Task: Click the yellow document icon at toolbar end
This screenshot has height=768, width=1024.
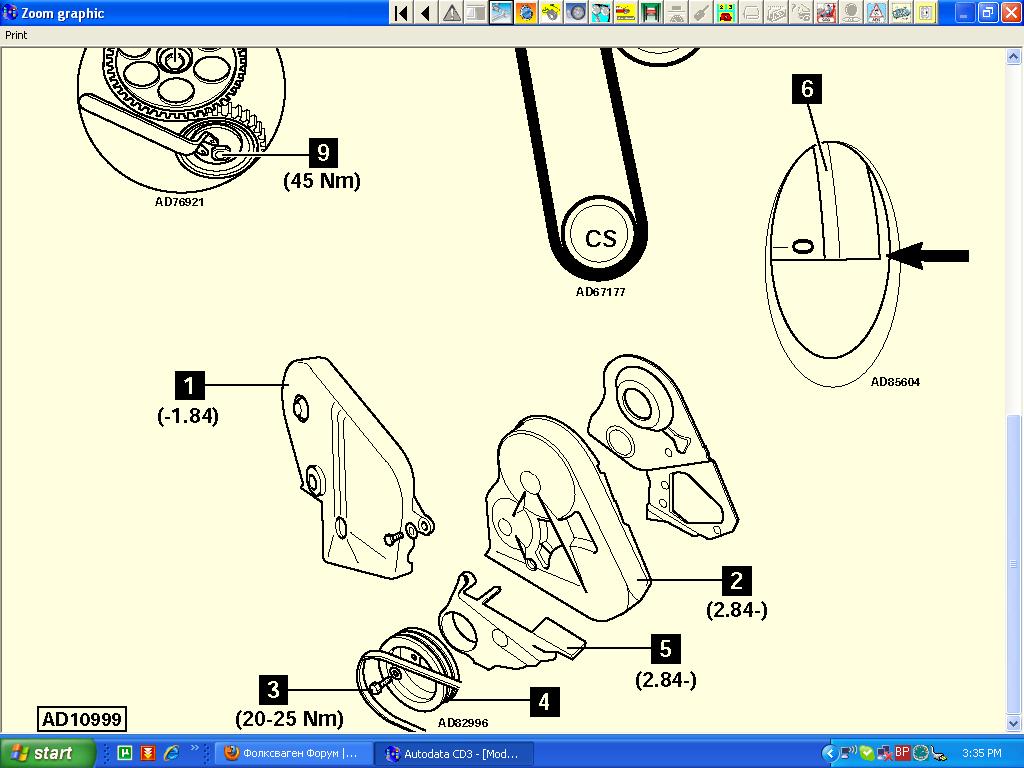Action: click(927, 13)
